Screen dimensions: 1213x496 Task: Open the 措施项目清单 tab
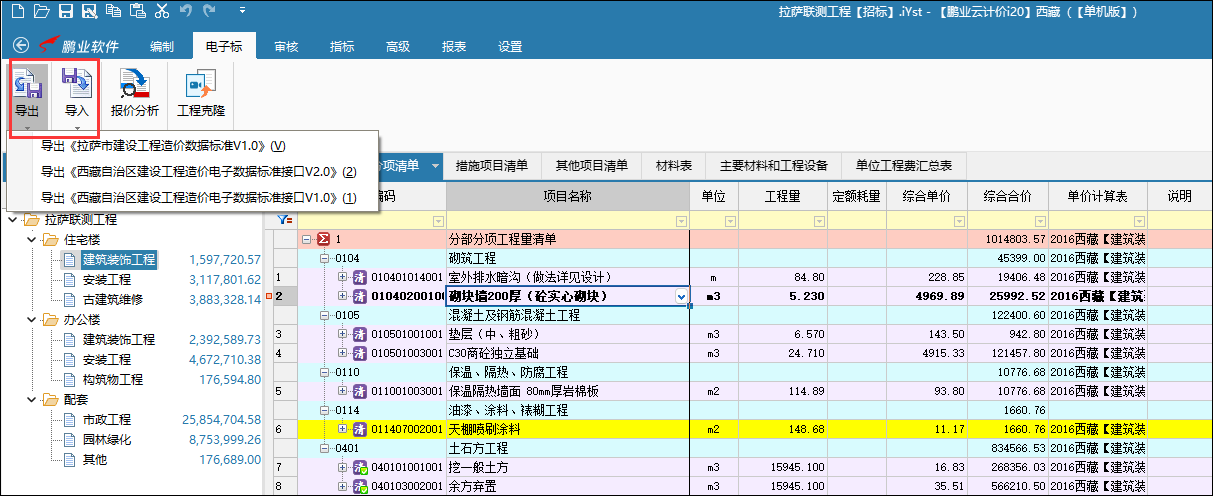tap(492, 165)
